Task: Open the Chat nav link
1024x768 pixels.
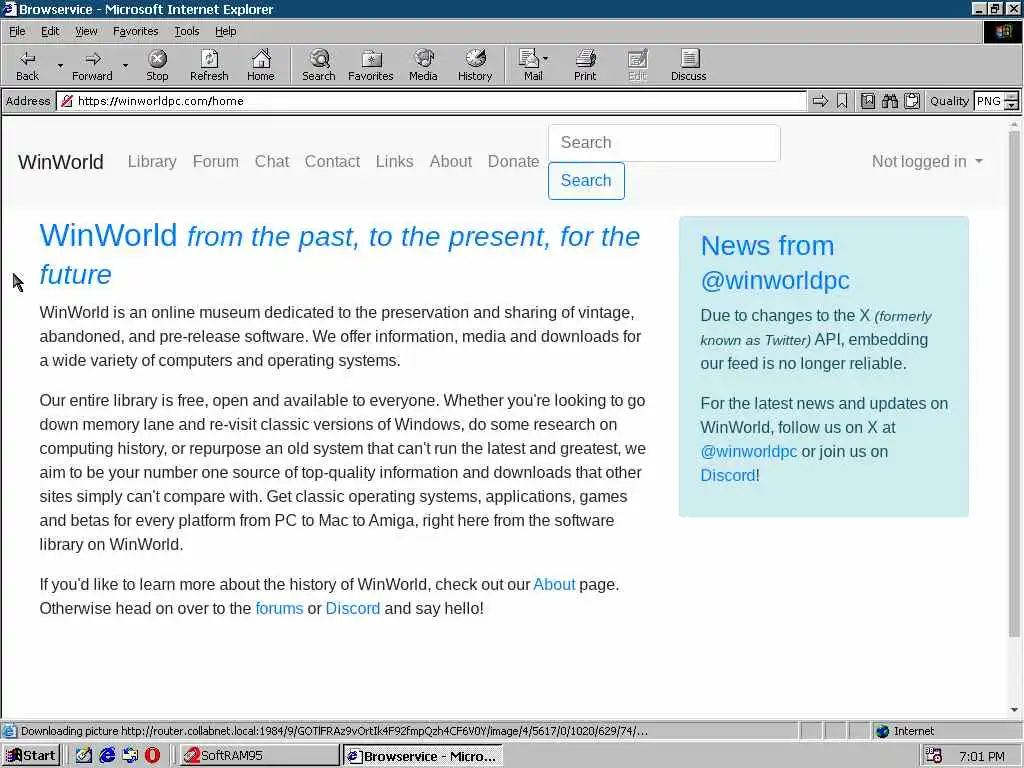Action: (272, 161)
